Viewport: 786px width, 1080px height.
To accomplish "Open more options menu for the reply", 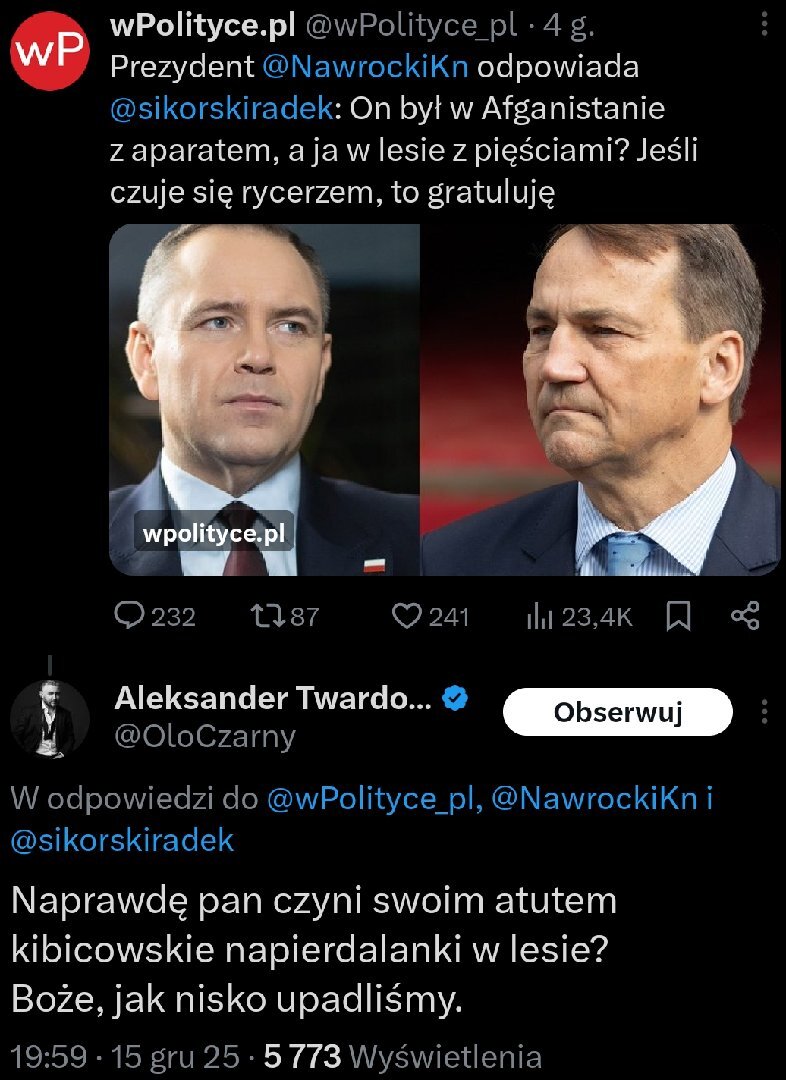I will coord(765,712).
